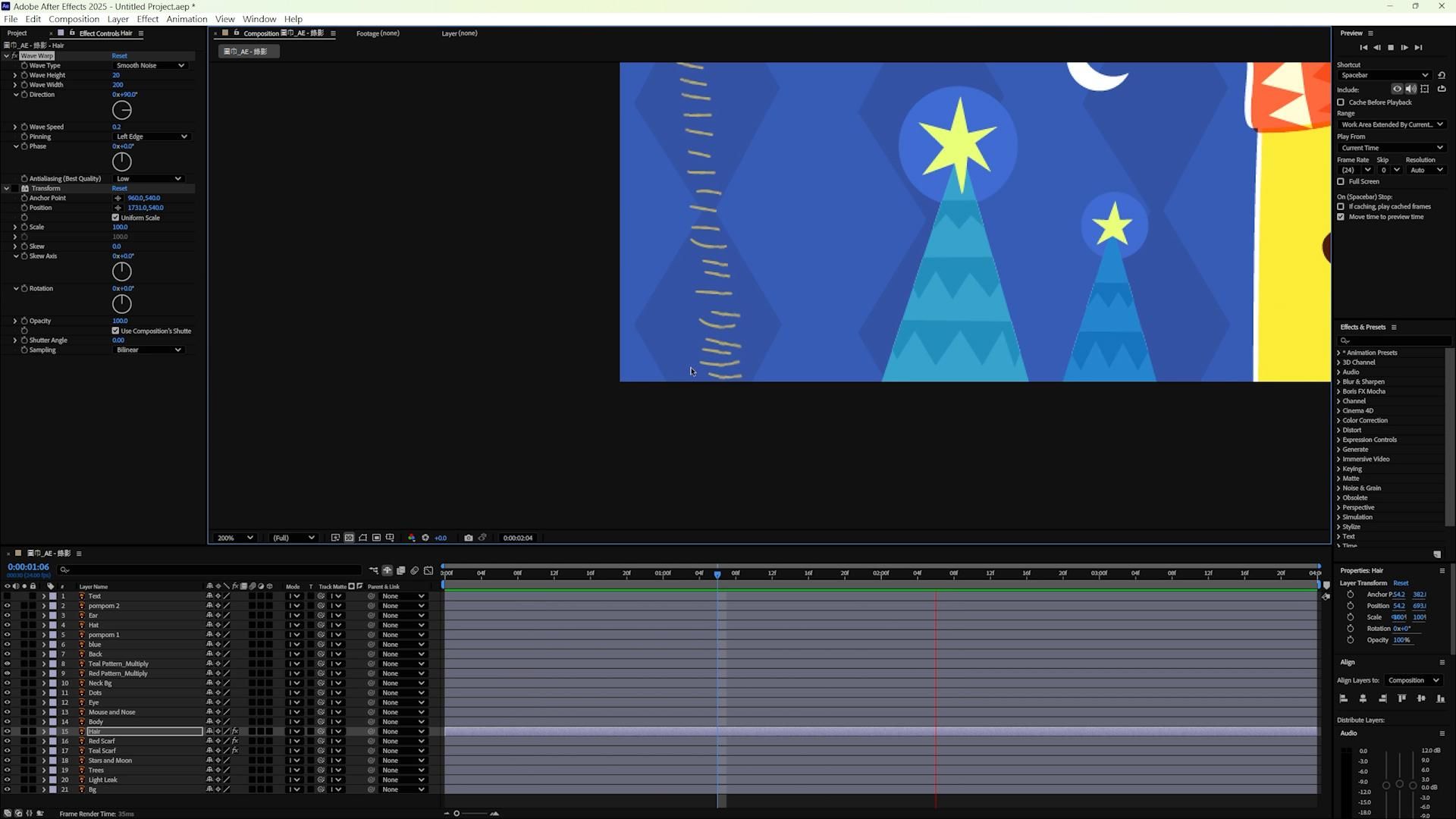This screenshot has height=819, width=1456.
Task: Jump to first frame in Preview panel
Action: click(1363, 47)
